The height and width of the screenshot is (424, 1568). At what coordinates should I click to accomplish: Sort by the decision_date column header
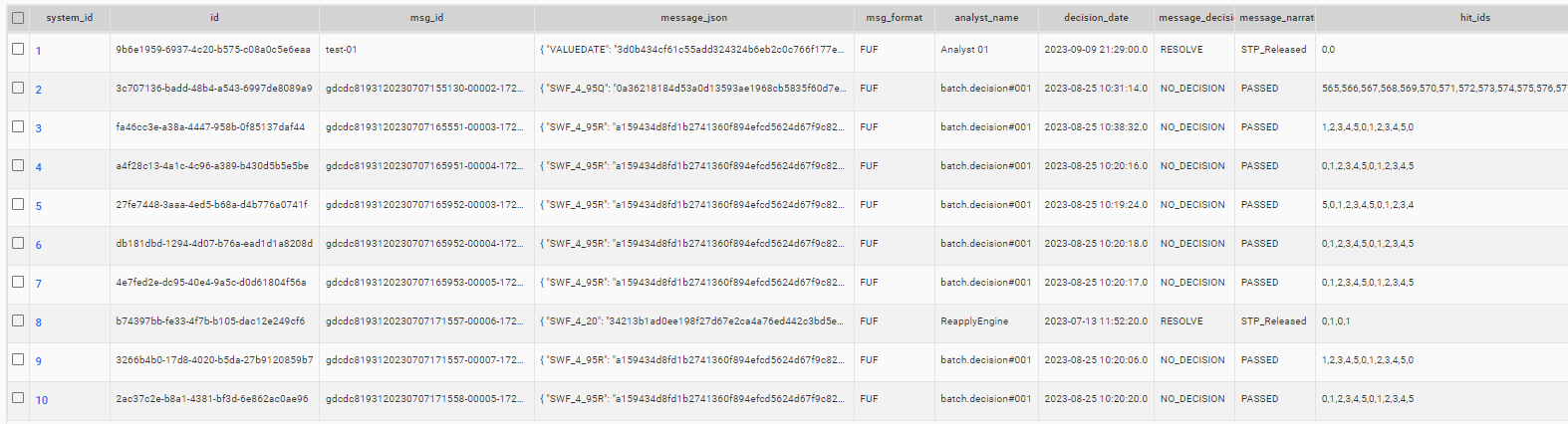[1096, 18]
